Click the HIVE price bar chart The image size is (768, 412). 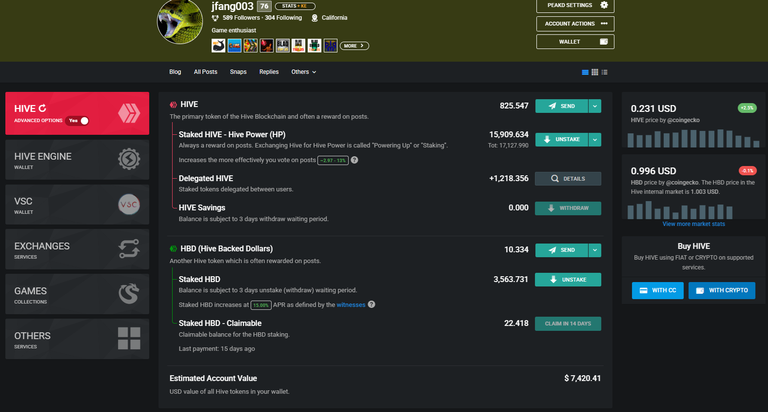tap(693, 138)
